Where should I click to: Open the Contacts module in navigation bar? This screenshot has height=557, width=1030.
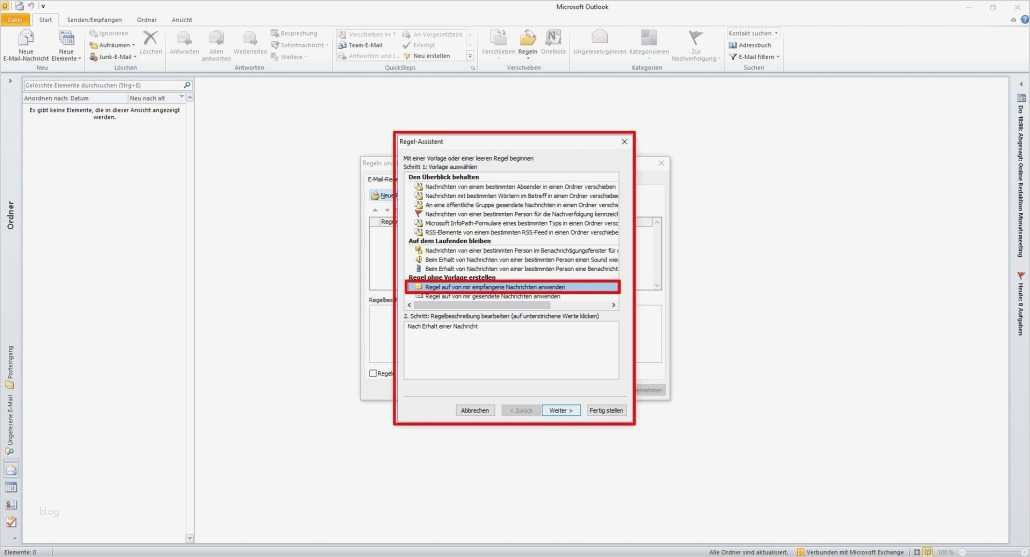tap(11, 504)
